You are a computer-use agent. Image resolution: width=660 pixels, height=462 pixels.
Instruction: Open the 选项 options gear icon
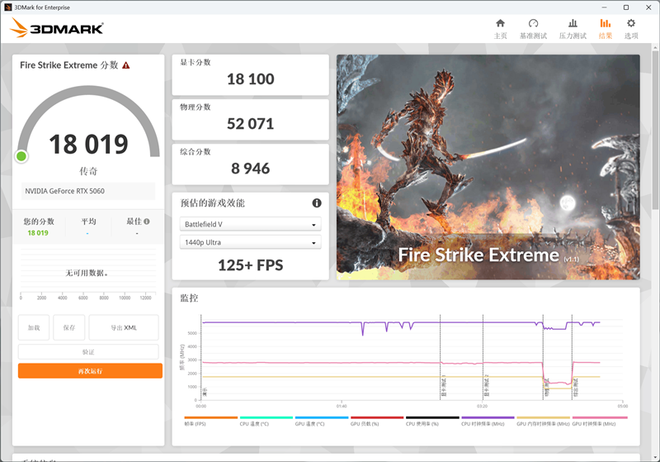click(x=631, y=29)
